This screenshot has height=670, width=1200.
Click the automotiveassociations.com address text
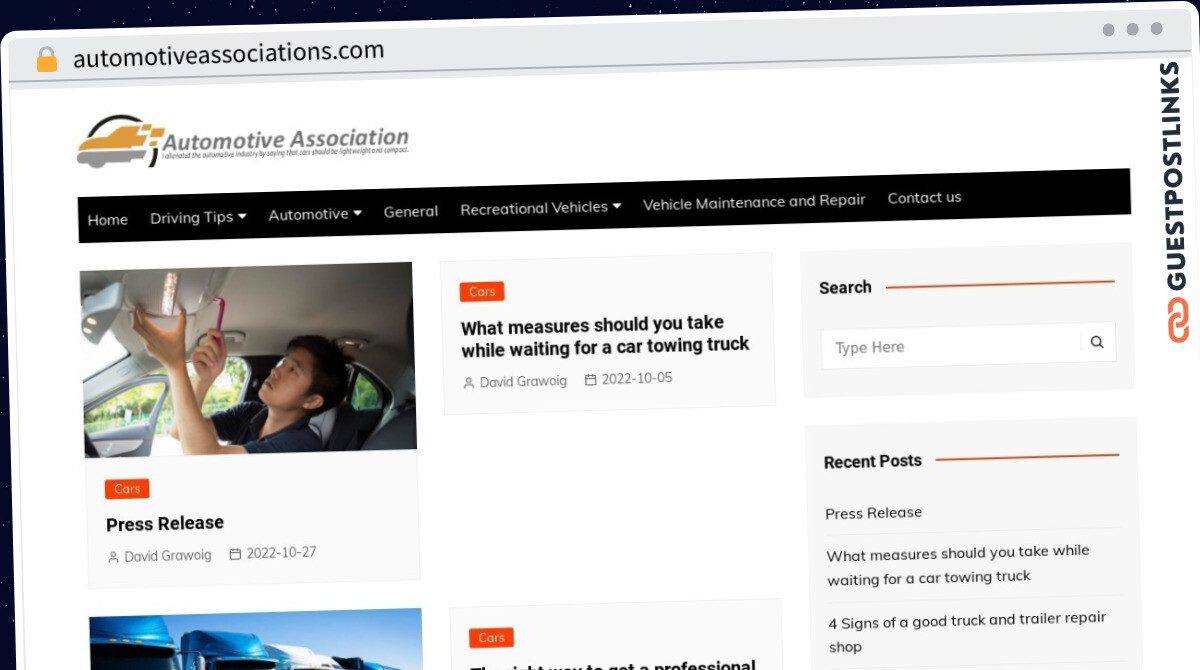[x=229, y=54]
